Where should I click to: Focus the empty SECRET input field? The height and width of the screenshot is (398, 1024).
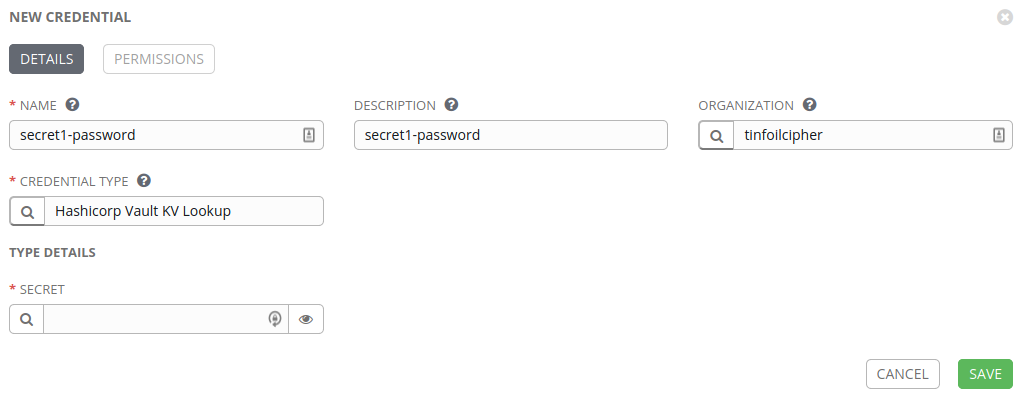155,319
